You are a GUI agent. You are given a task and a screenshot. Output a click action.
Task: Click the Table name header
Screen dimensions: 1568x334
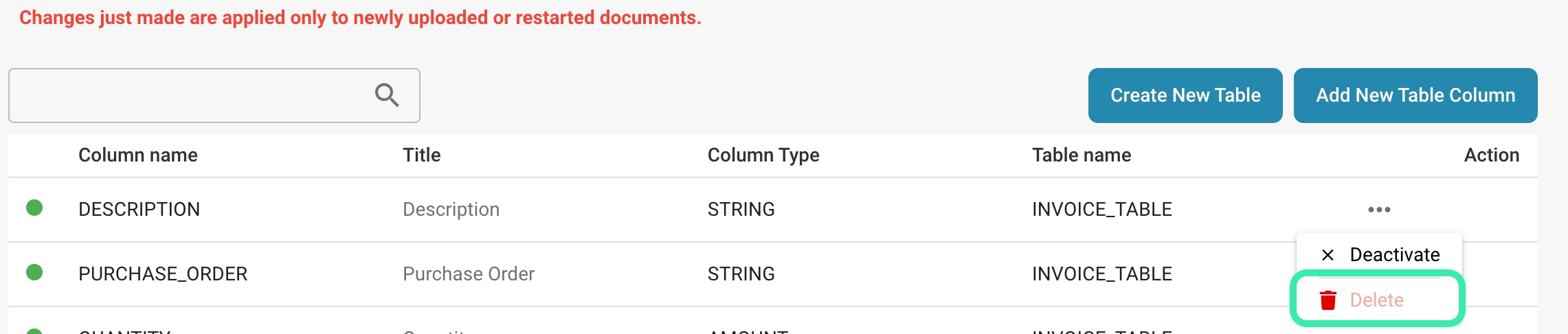point(1081,155)
